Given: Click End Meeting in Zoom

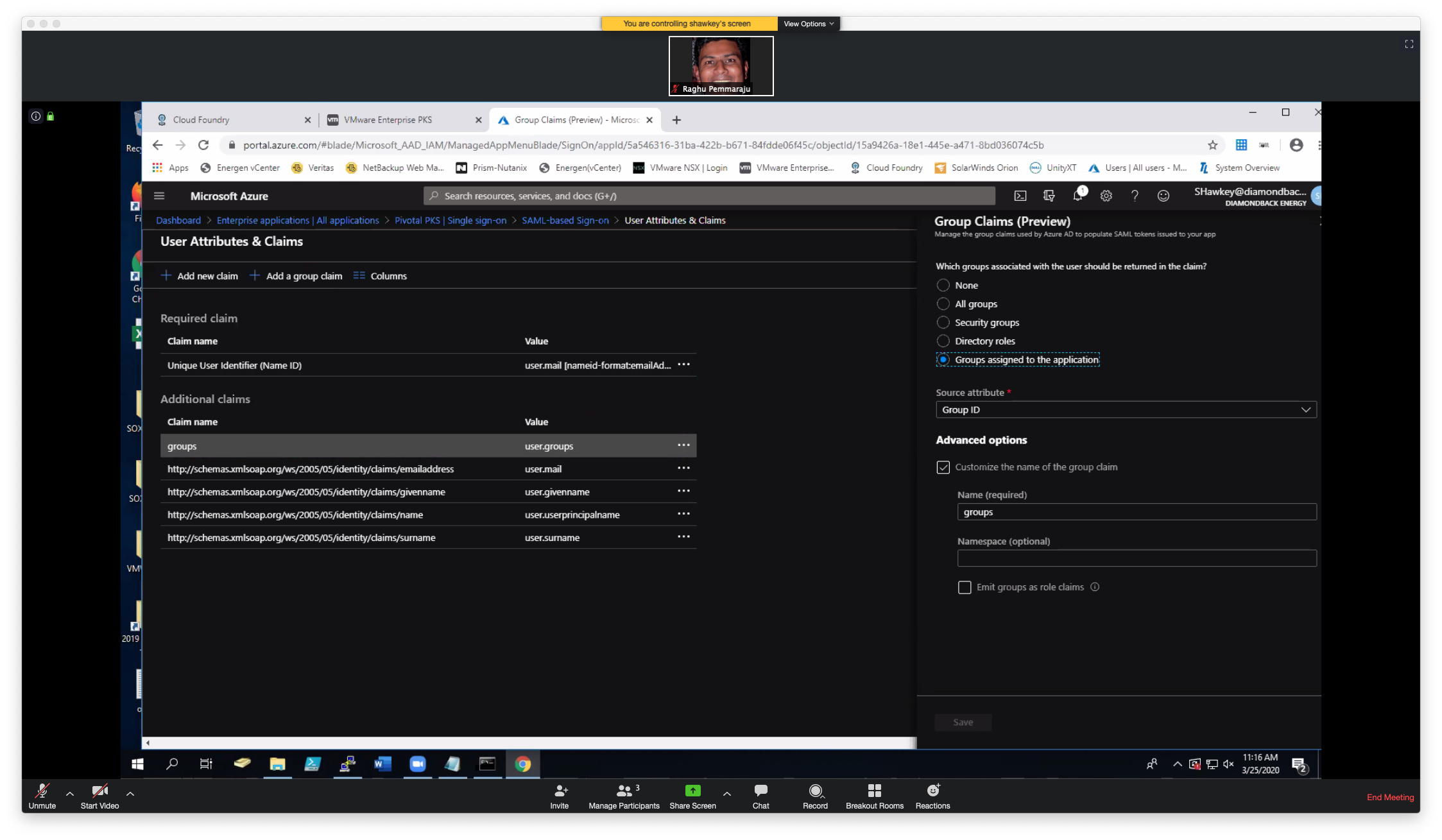Looking at the screenshot, I should pos(1390,798).
